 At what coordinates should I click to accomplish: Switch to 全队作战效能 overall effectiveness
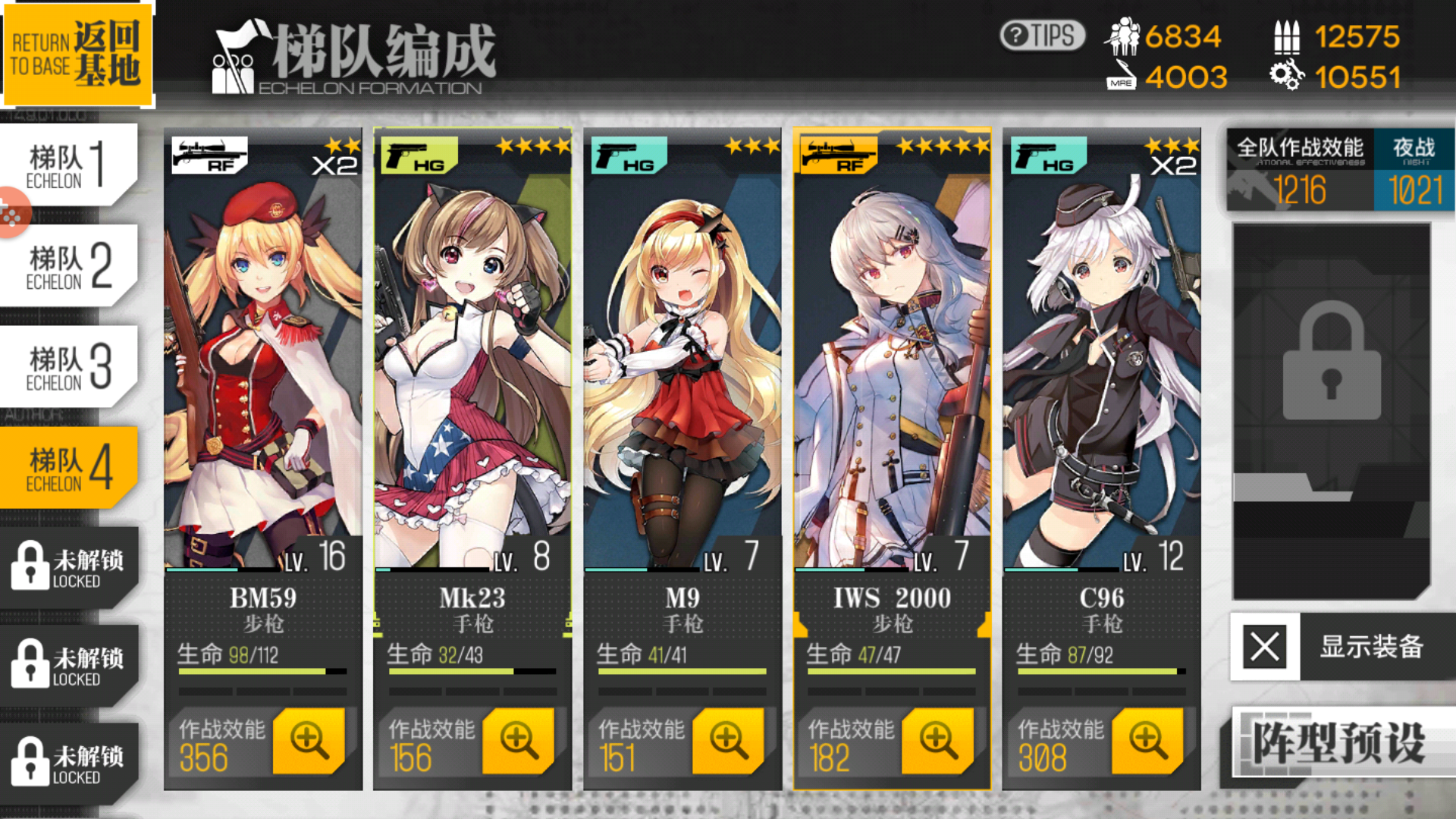point(1300,170)
